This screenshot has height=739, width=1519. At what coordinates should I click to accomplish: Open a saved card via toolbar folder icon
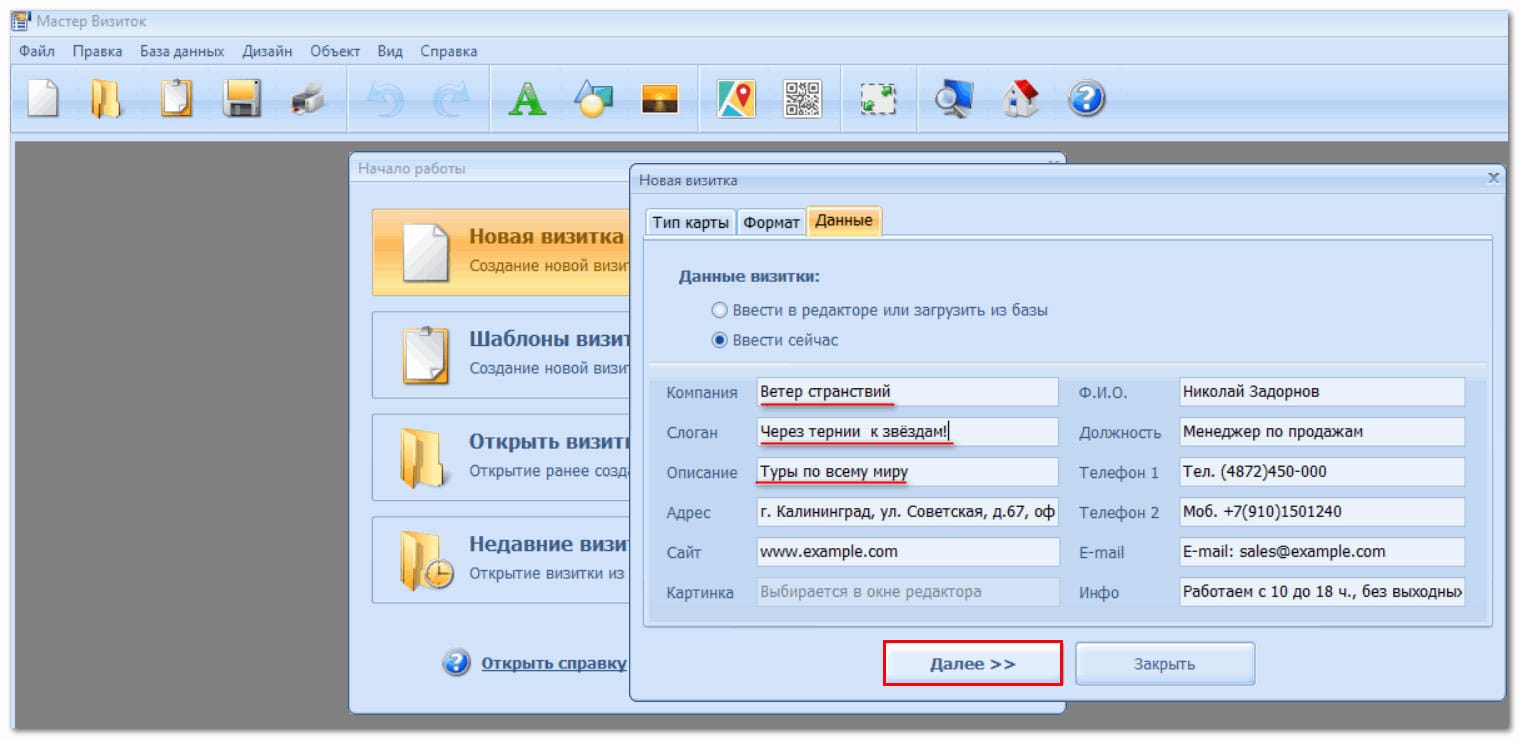pyautogui.click(x=106, y=98)
